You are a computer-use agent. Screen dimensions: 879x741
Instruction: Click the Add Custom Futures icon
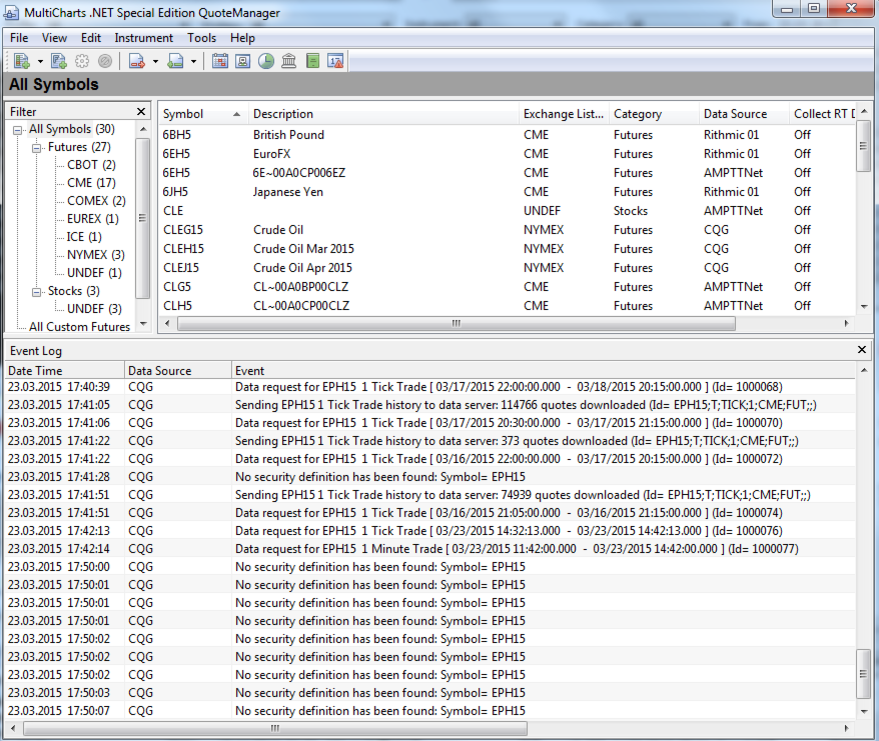tap(58, 61)
